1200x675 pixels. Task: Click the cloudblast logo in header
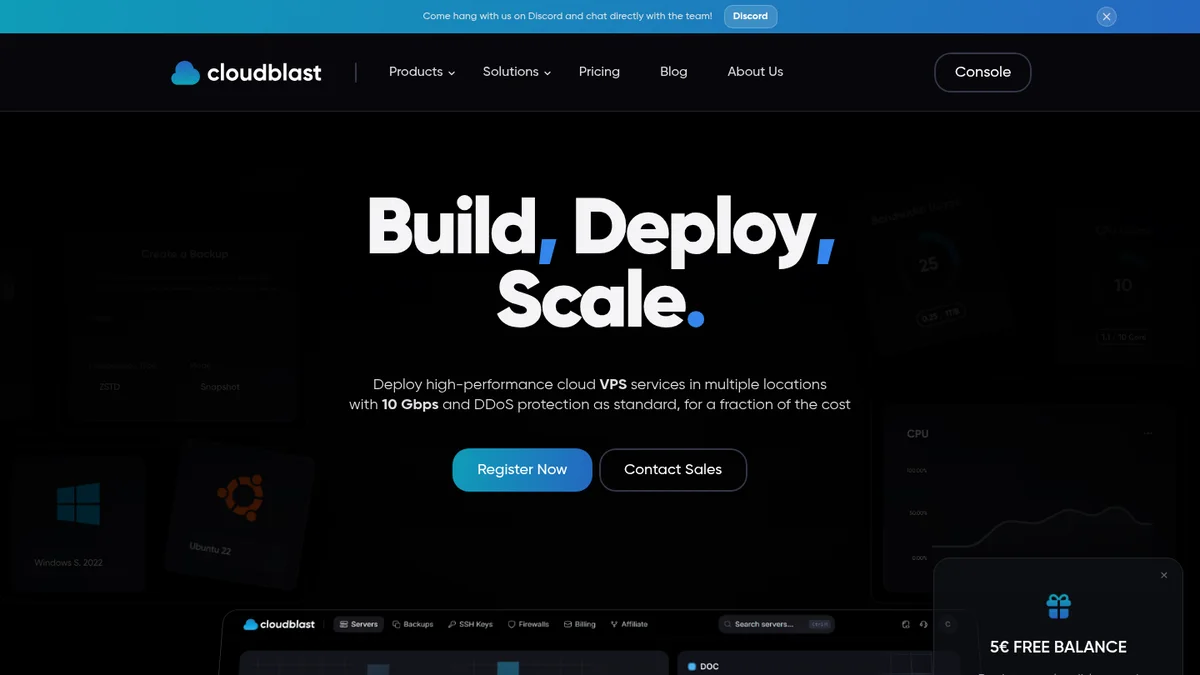(246, 72)
